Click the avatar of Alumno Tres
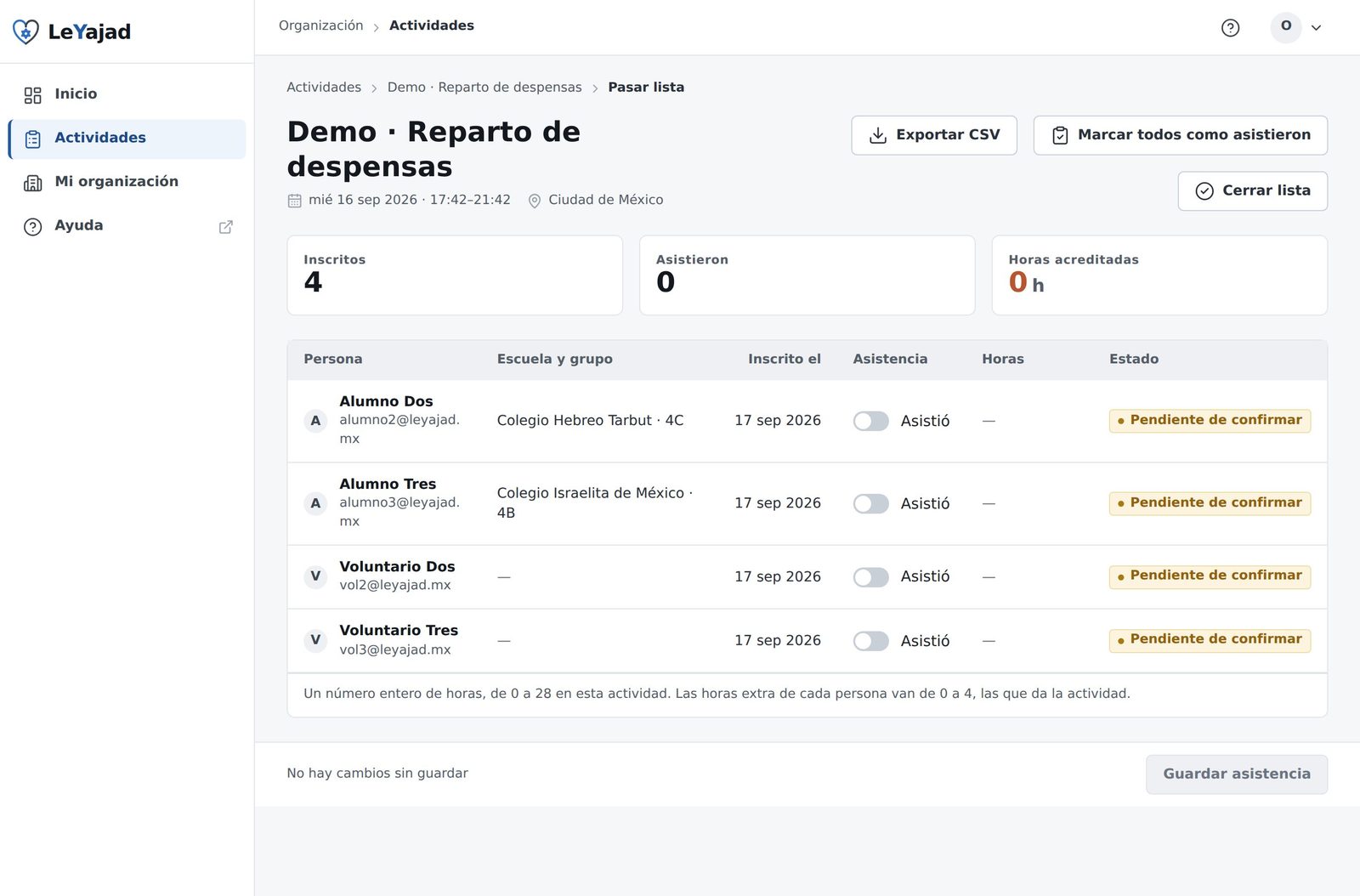The height and width of the screenshot is (896, 1360). click(x=315, y=503)
